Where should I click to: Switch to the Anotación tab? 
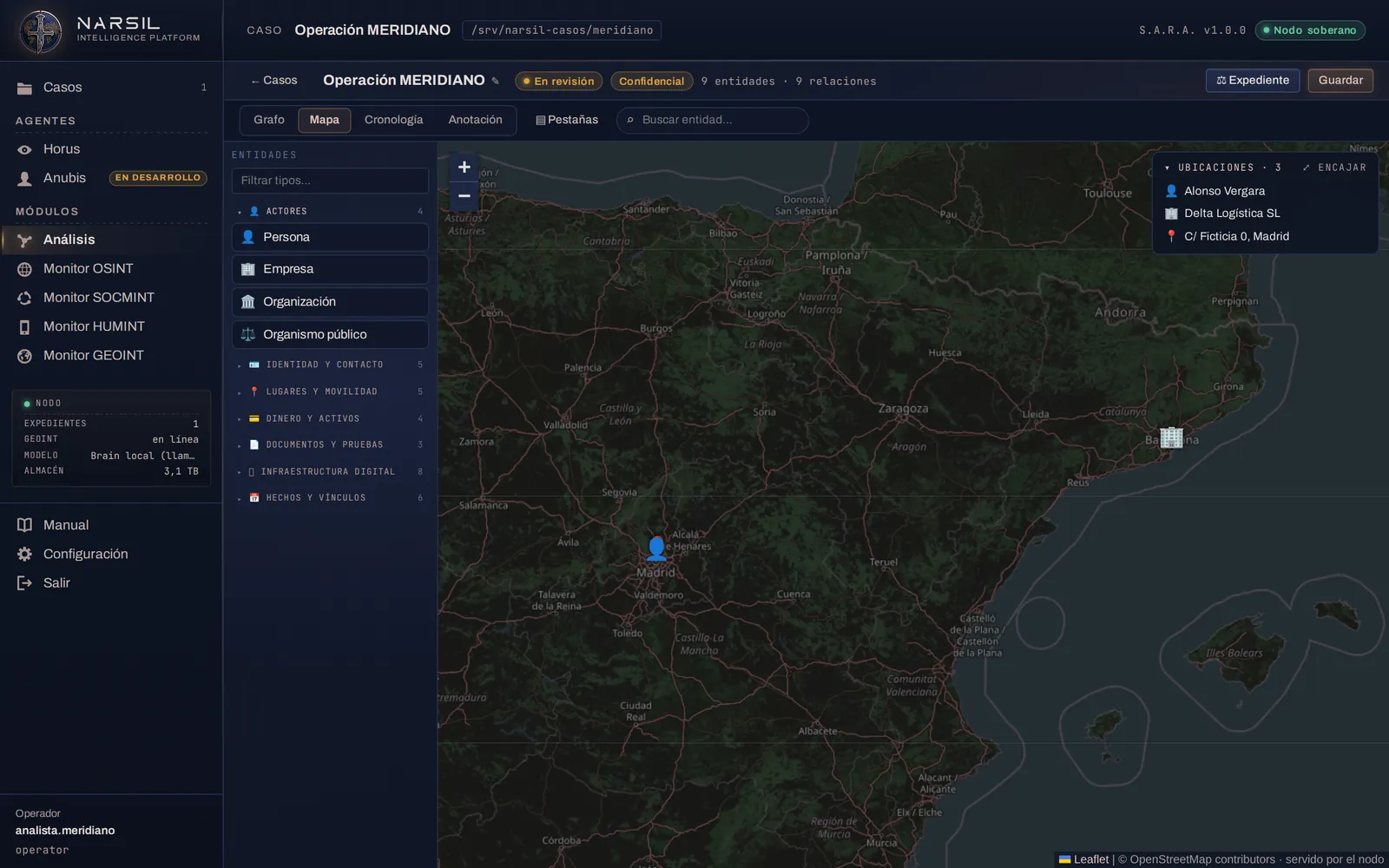[475, 120]
